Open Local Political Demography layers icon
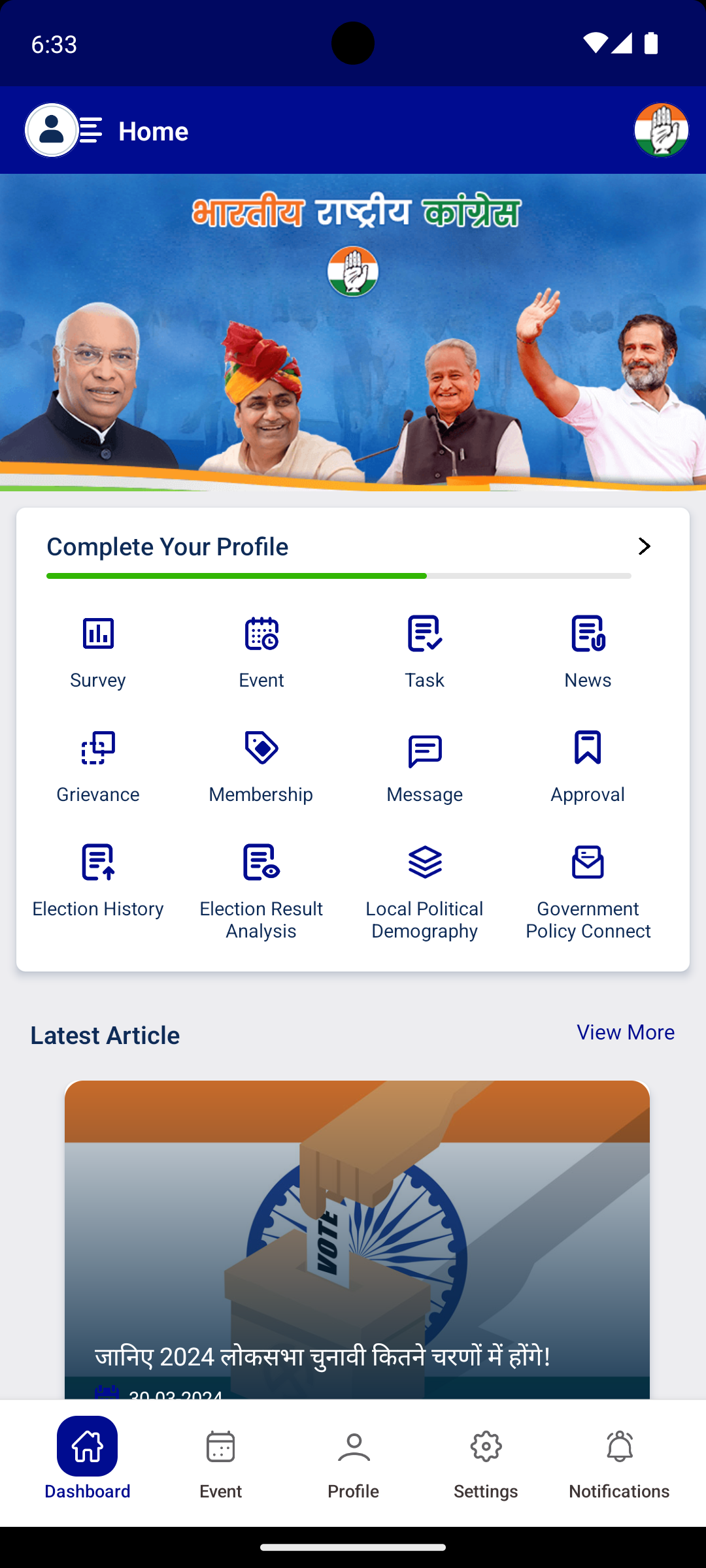Screen dimensions: 706x1568 [x=425, y=862]
